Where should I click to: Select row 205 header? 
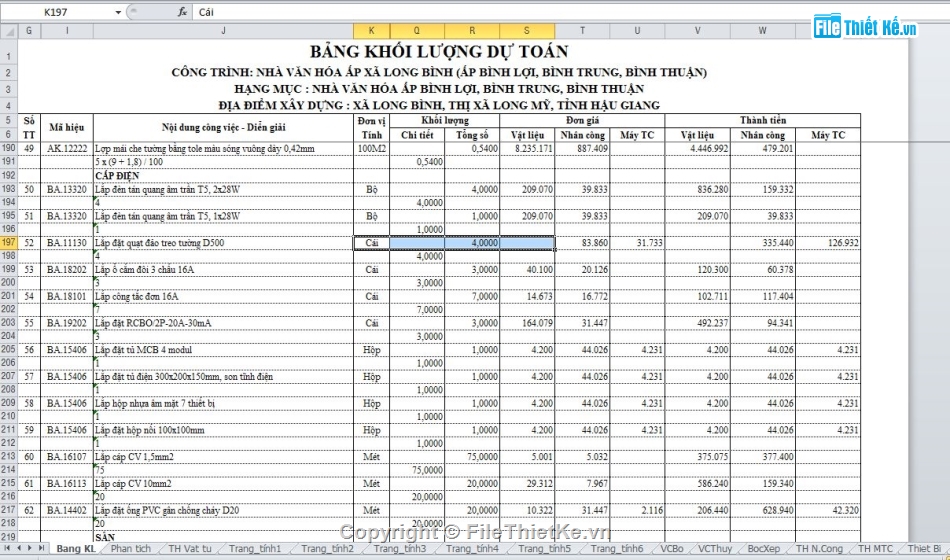tap(9, 350)
